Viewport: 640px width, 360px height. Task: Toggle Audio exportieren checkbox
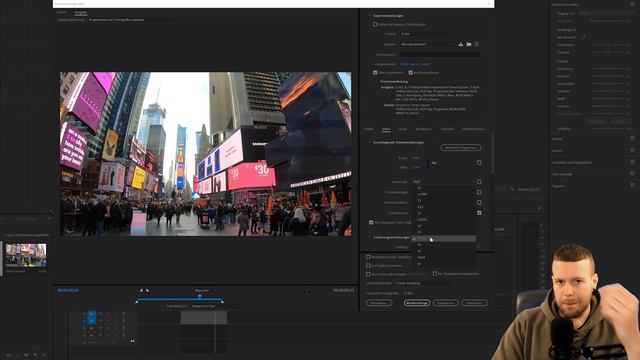point(411,73)
